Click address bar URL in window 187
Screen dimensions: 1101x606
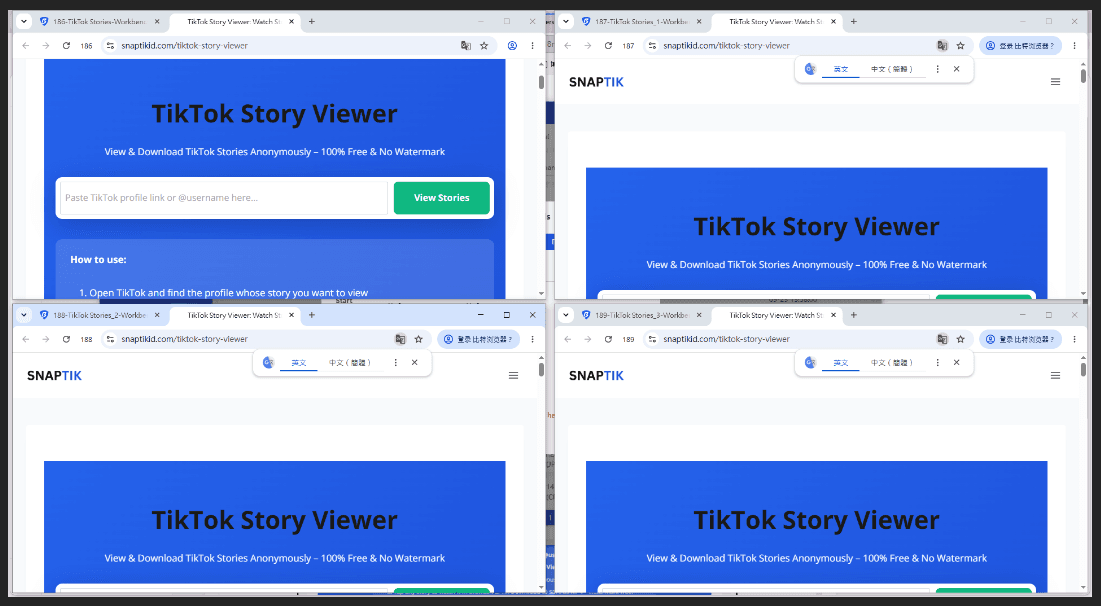tap(726, 46)
